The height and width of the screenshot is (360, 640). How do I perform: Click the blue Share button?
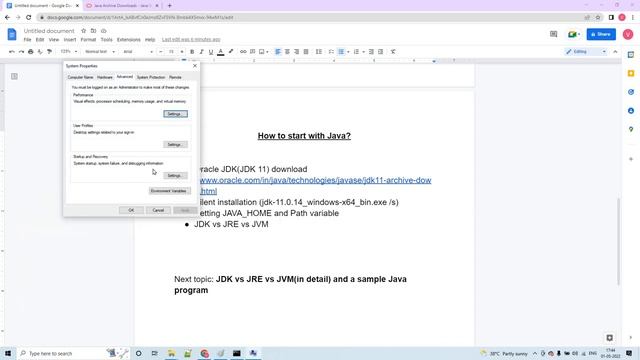pyautogui.click(x=601, y=34)
